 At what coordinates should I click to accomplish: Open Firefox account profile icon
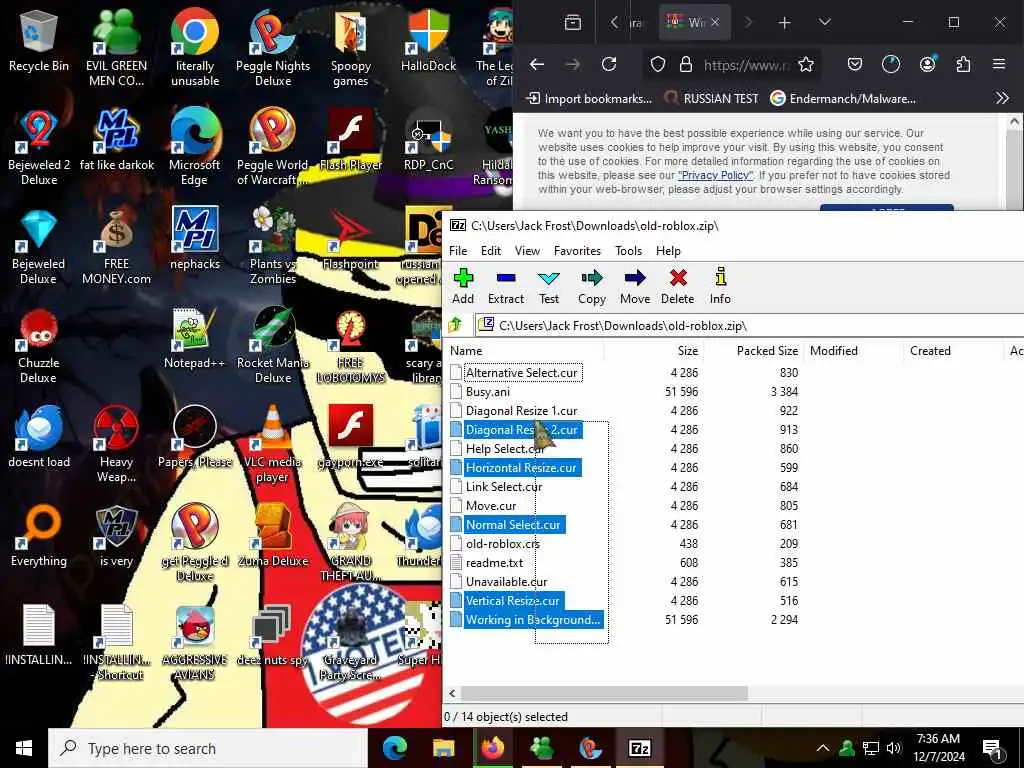coord(927,64)
